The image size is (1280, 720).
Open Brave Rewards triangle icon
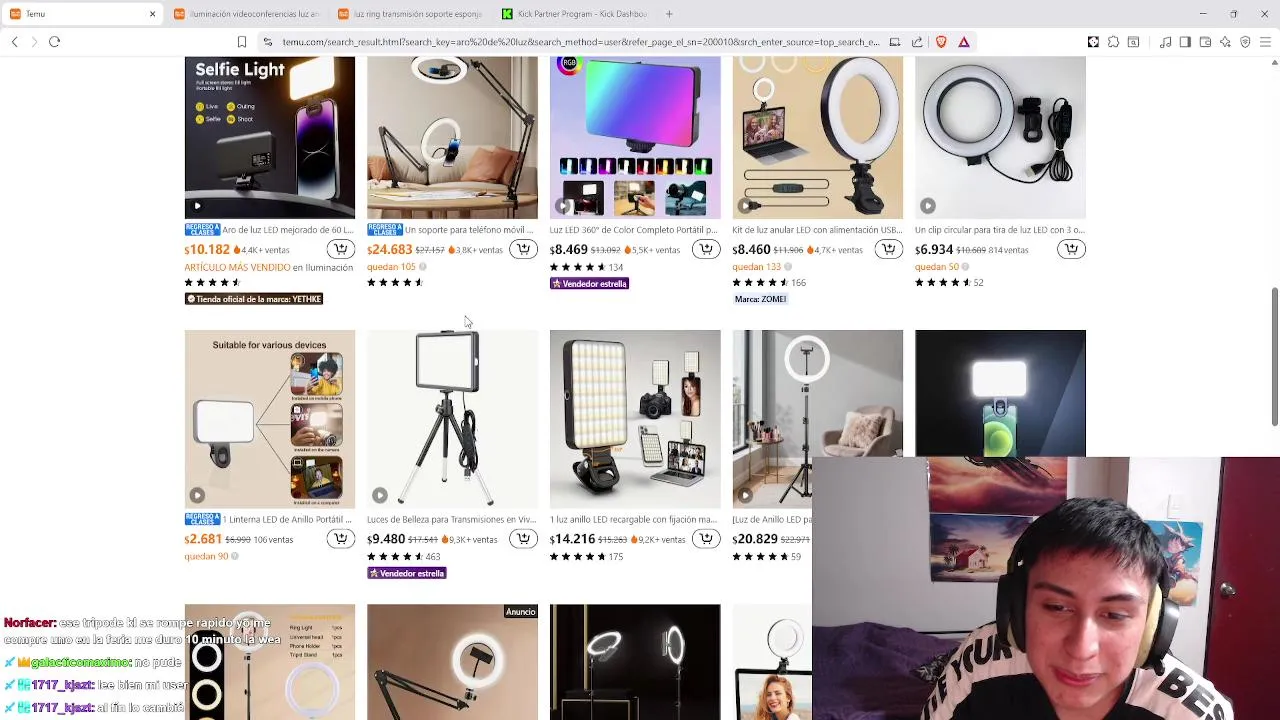[x=964, y=42]
